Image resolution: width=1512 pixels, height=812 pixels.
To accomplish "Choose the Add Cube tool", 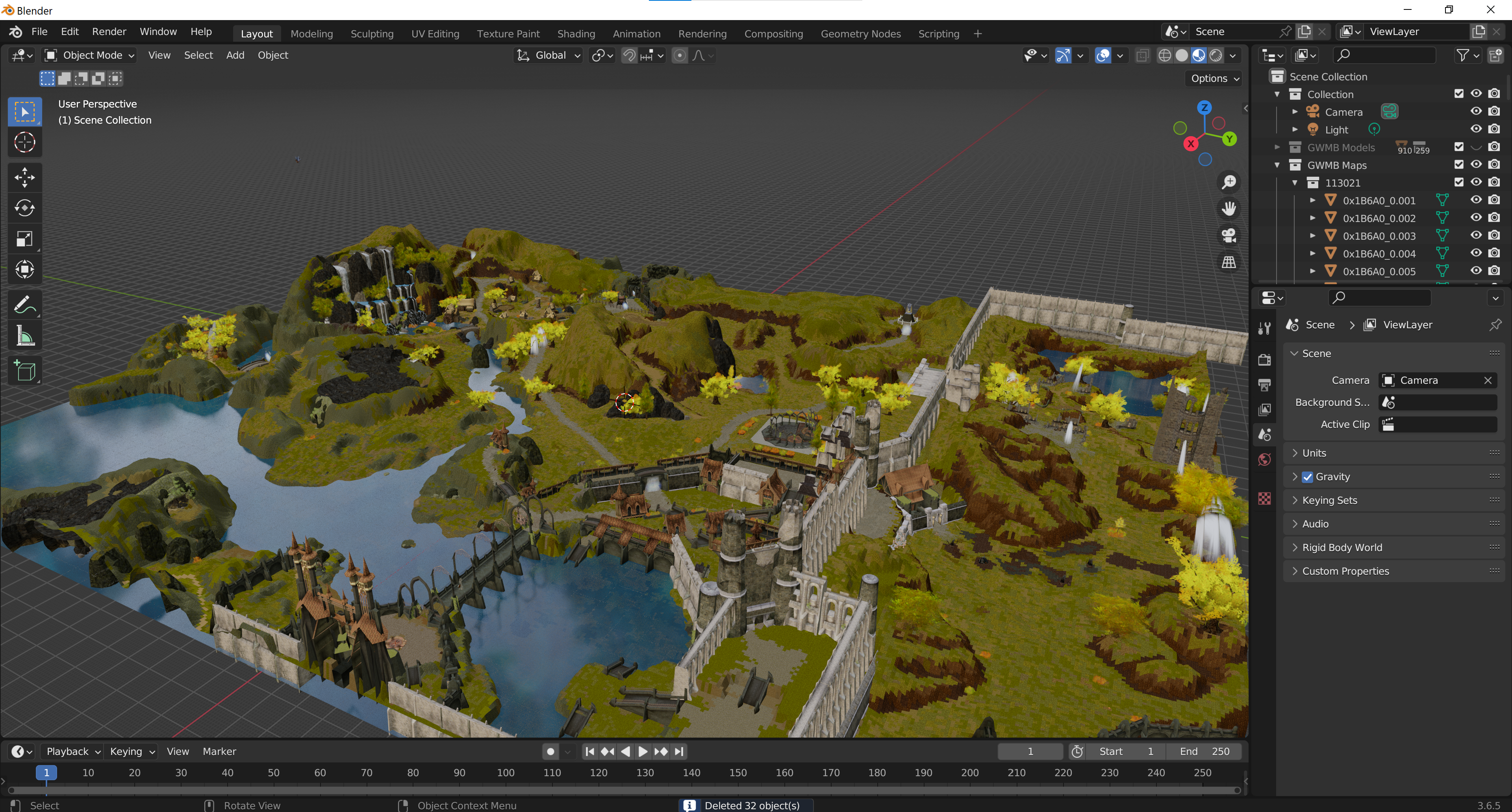I will (25, 371).
